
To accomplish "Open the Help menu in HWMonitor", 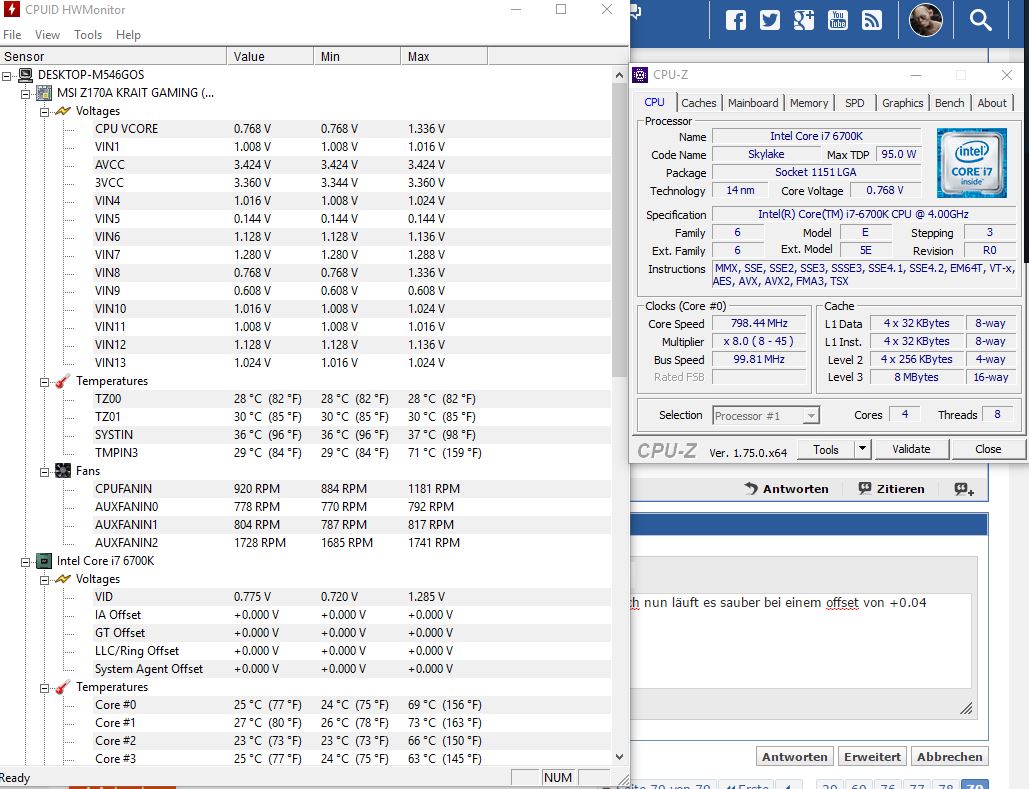I will tap(128, 35).
